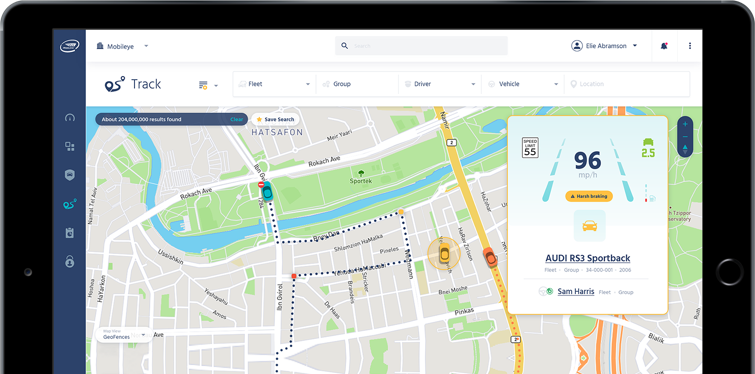Select the yellow highlighted car on map
Screen dimensions: 755x374
tap(444, 253)
